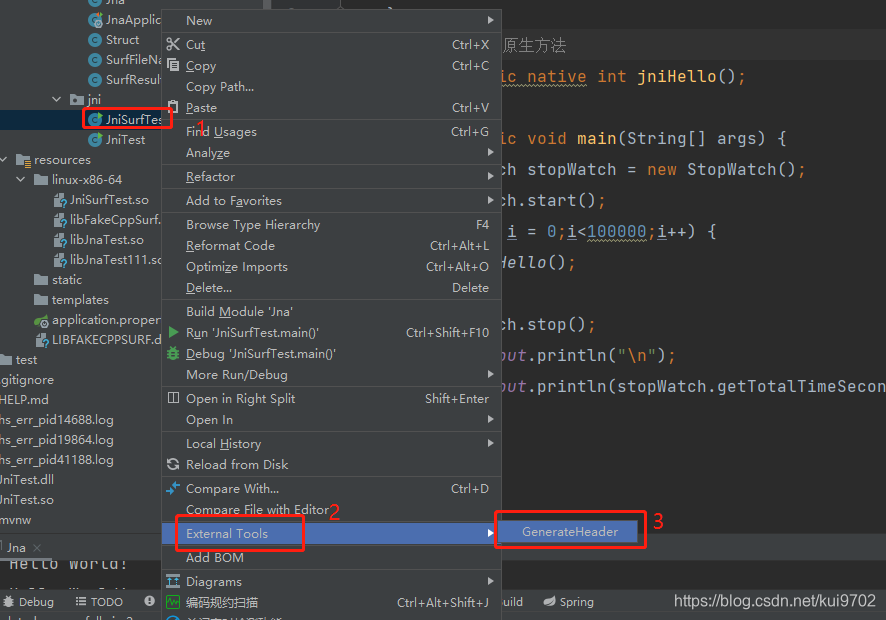The height and width of the screenshot is (620, 886).
Task: Close the Jna run tab
Action: click(37, 548)
